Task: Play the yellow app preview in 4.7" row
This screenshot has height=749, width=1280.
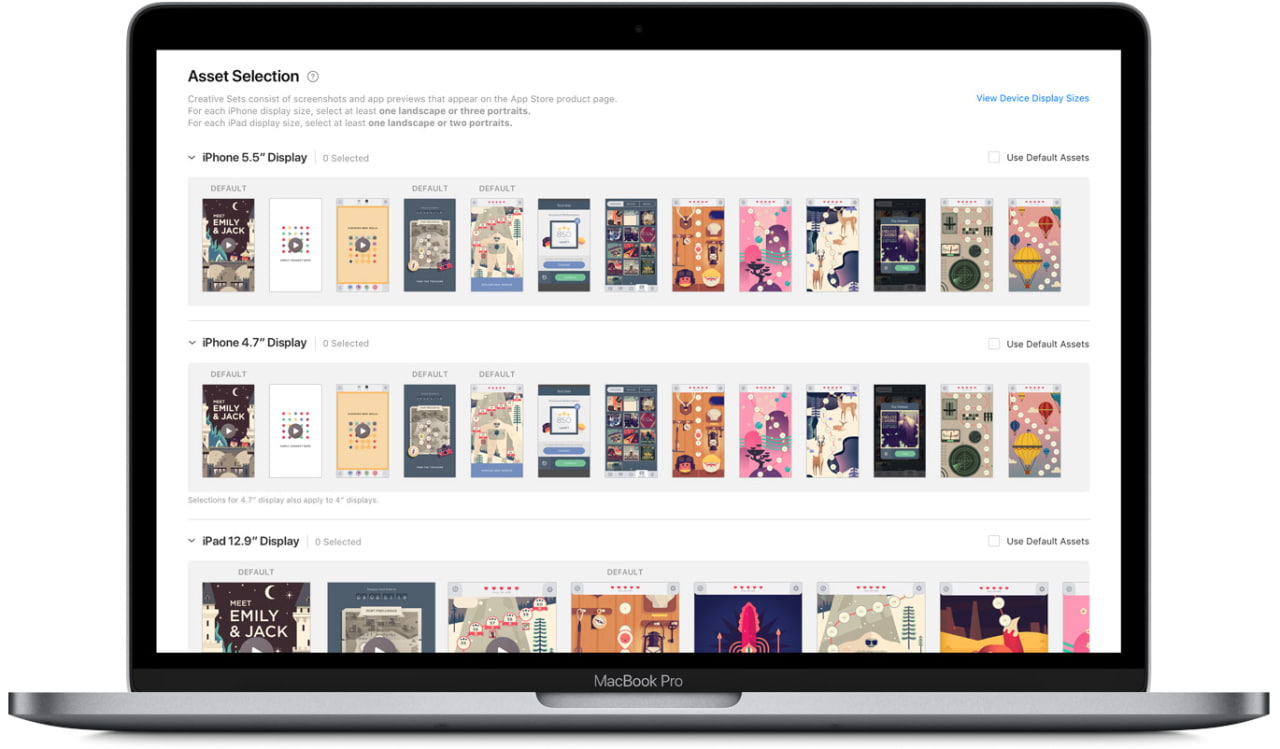Action: pos(362,429)
